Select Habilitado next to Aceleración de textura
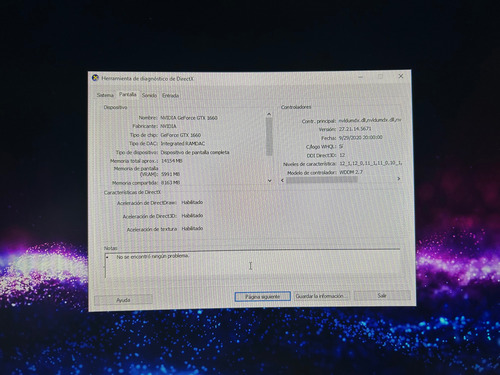Image resolution: width=500 pixels, height=375 pixels. (x=192, y=228)
